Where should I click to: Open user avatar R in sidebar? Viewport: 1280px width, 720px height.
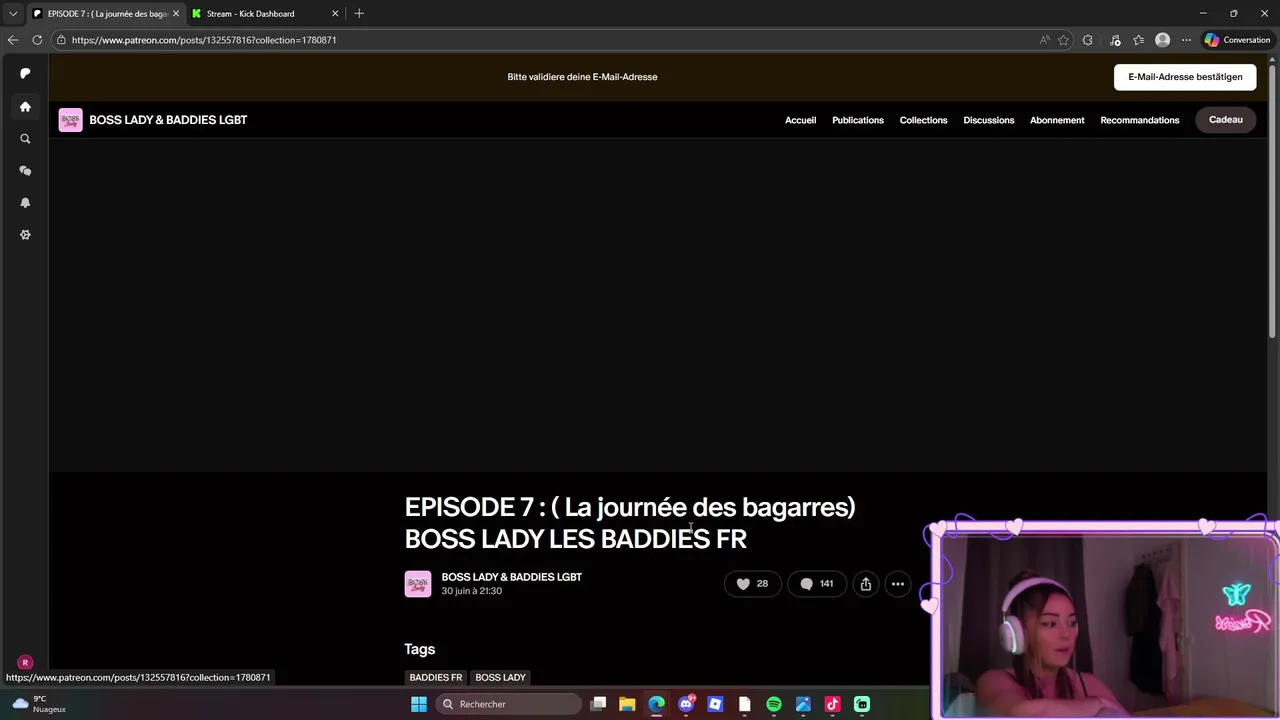(x=25, y=662)
